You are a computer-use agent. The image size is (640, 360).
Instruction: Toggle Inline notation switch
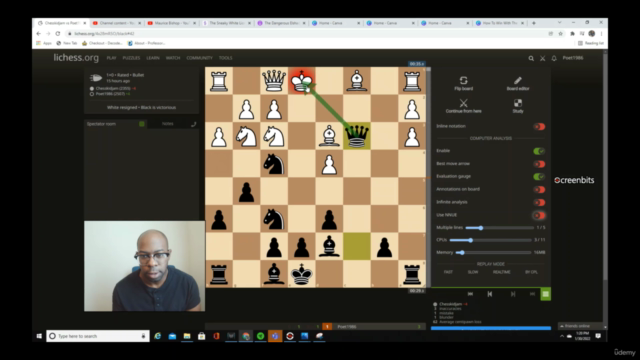[539, 127]
